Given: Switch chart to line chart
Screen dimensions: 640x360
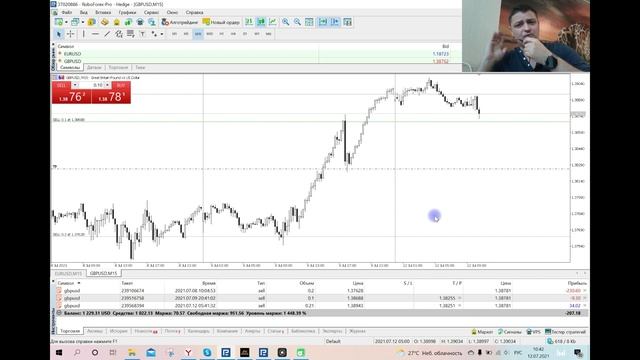Looking at the screenshot, I should [273, 22].
